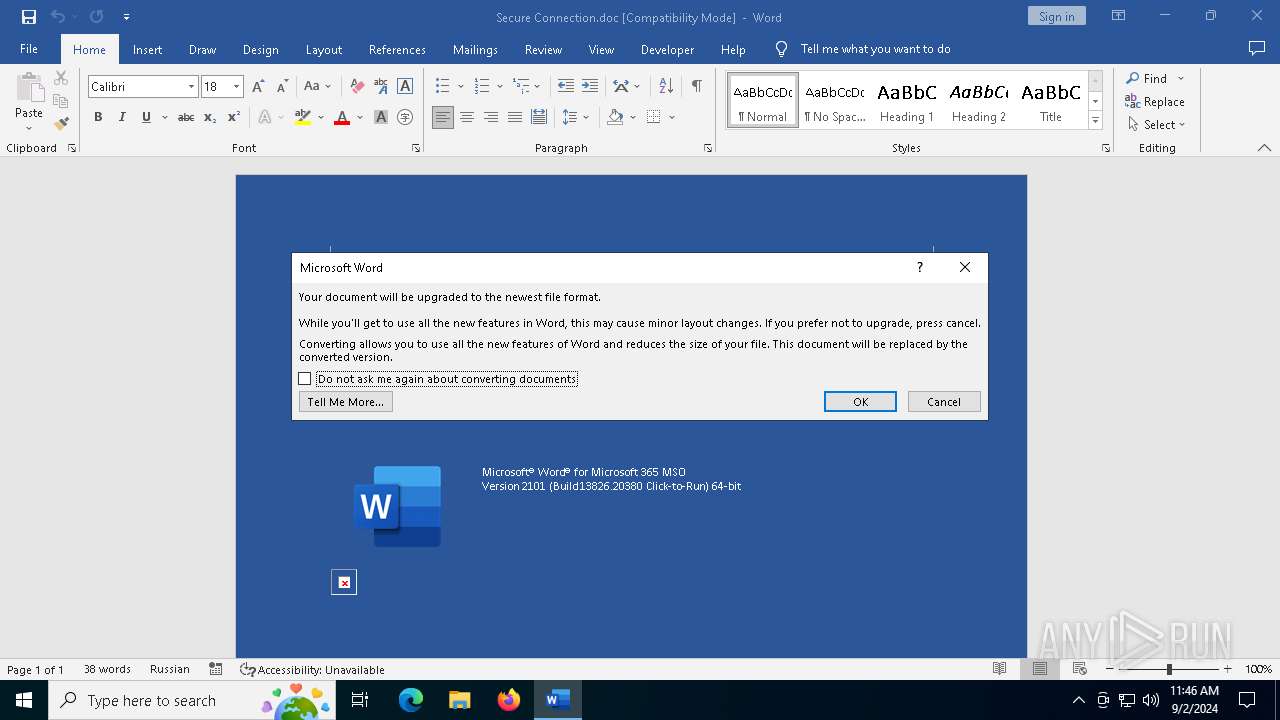Image resolution: width=1280 pixels, height=720 pixels.
Task: Open the comments pane icon
Action: 1257,48
